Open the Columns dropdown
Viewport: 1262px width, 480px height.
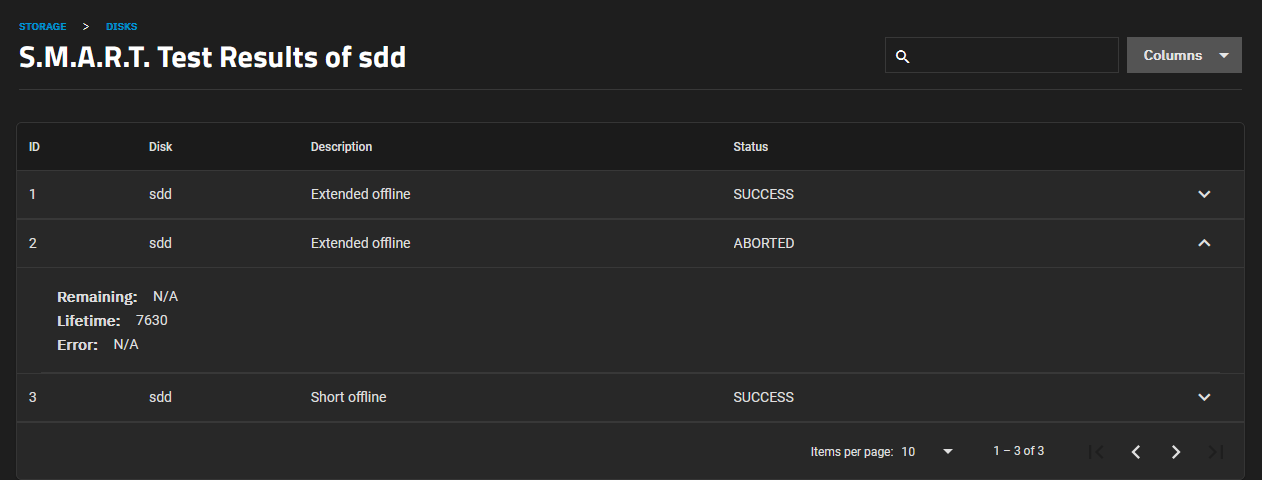[1184, 55]
